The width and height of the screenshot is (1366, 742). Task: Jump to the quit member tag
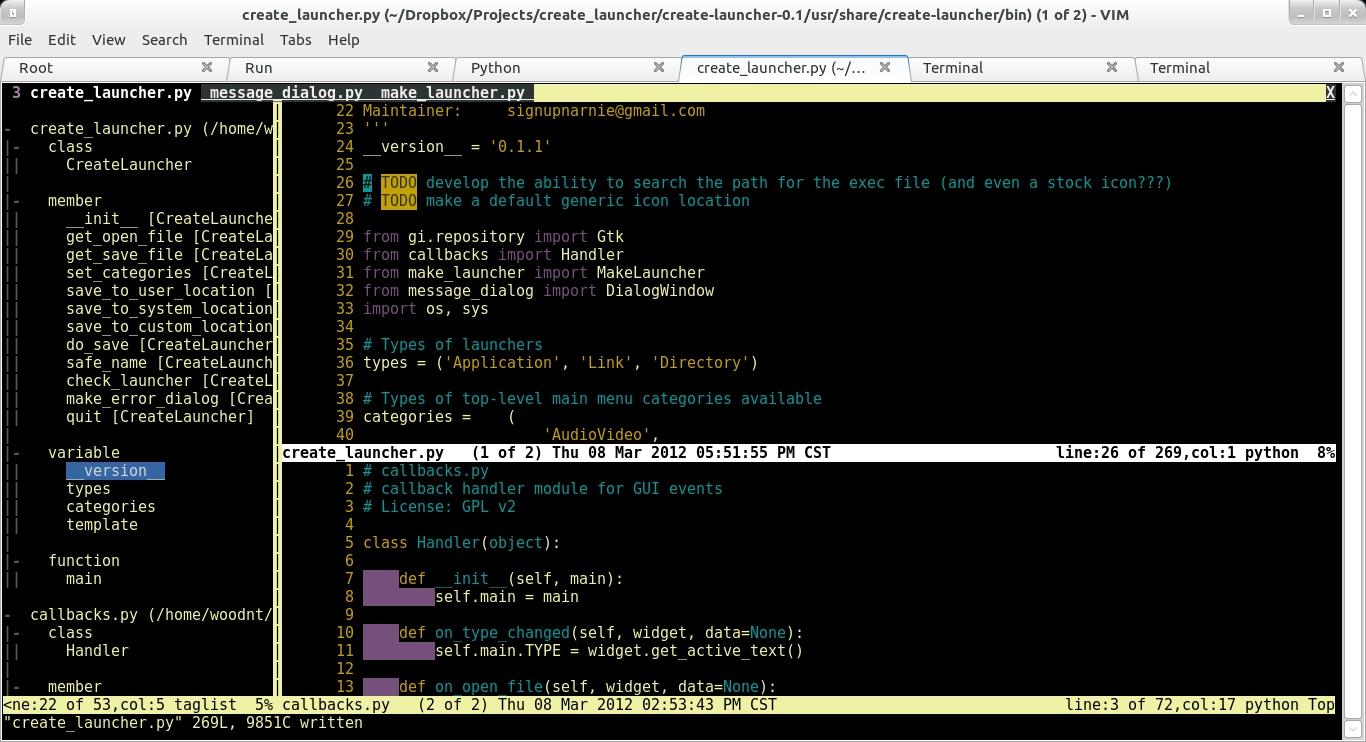[160, 416]
